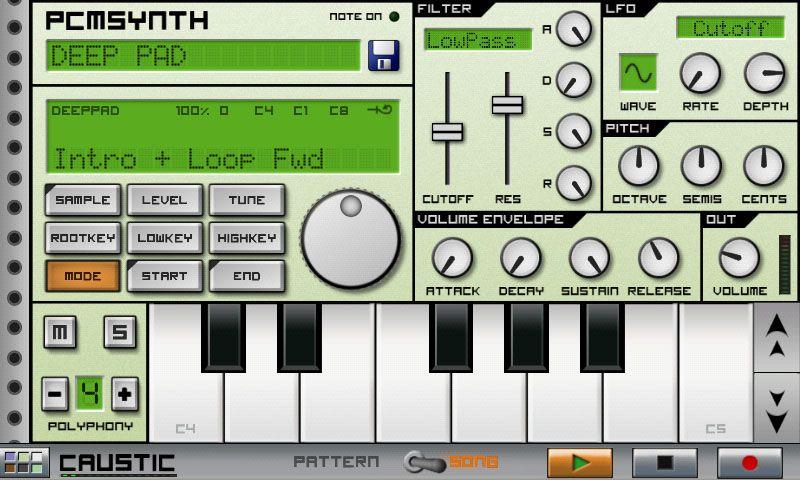This screenshot has width=800, height=480.
Task: Open the LFO Cutoff target selector
Action: pos(730,28)
